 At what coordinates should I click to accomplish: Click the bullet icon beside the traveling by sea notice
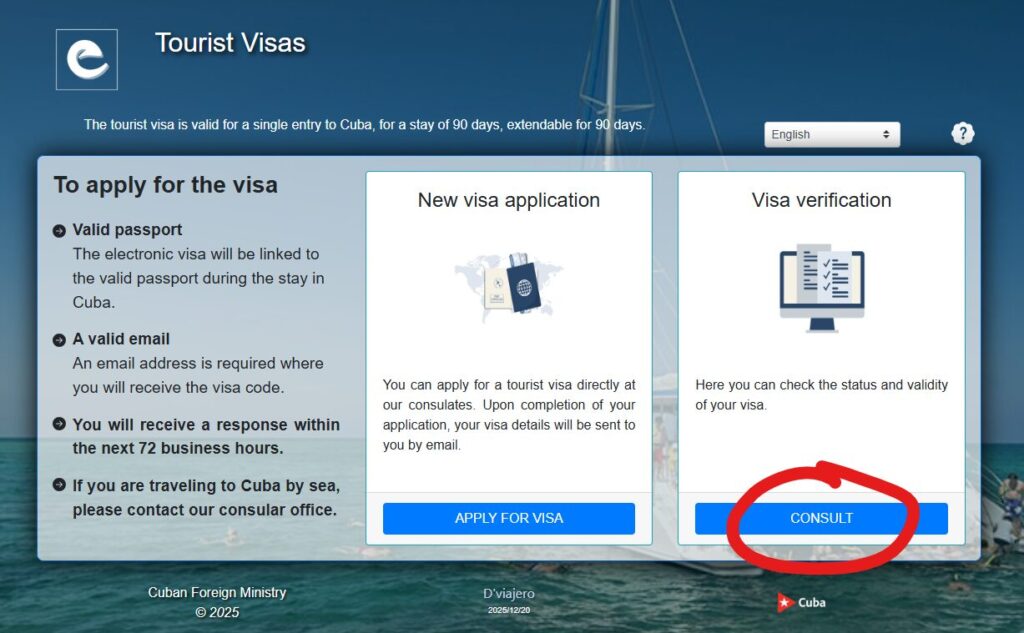[59, 485]
